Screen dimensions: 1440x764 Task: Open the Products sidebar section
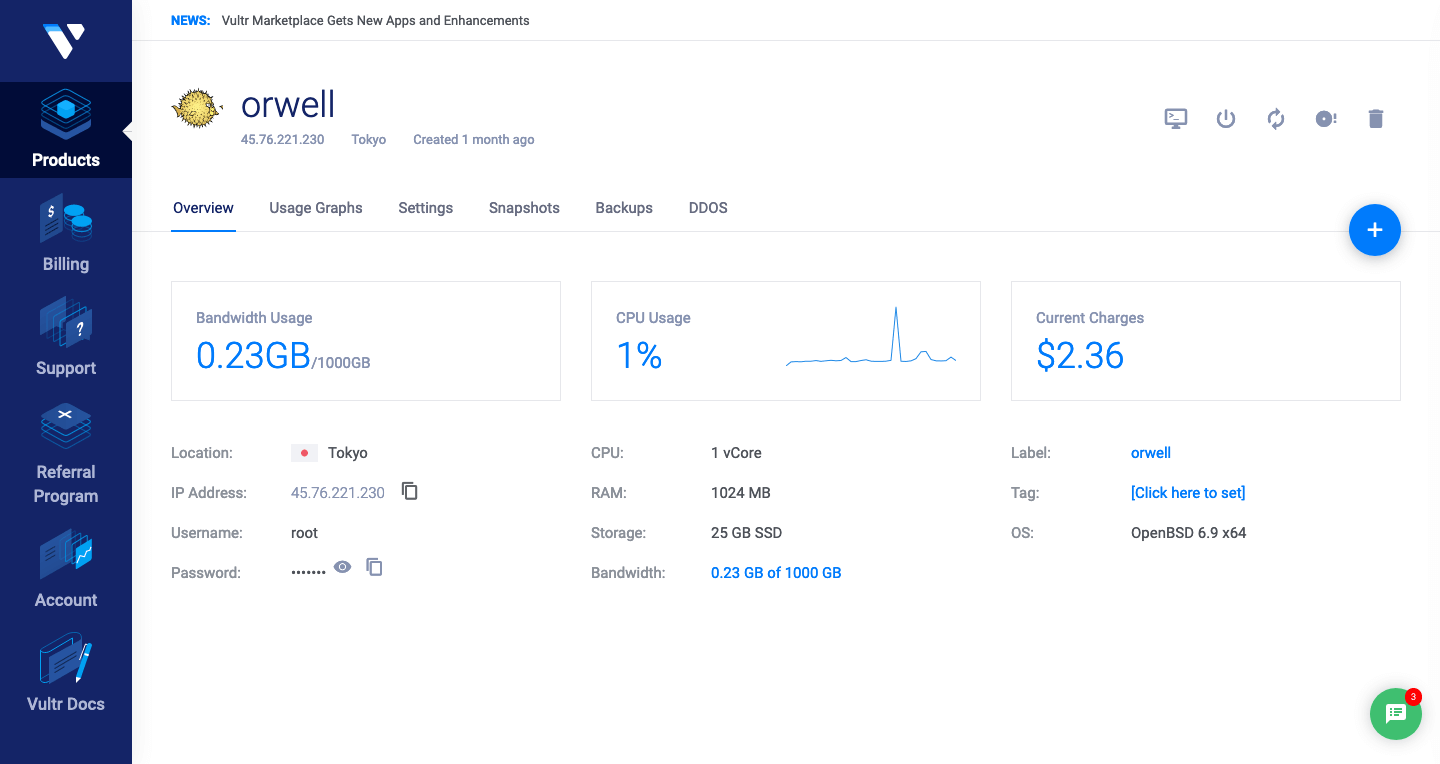tap(65, 130)
